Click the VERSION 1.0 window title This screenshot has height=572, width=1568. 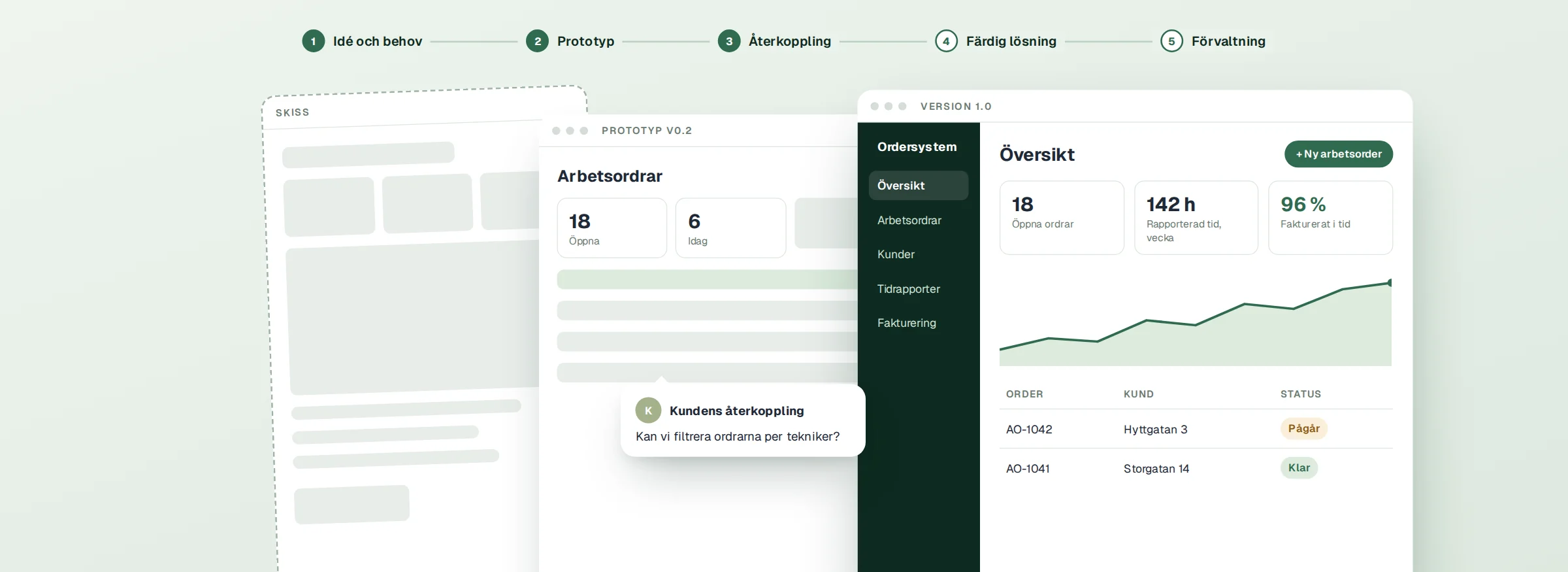coord(956,107)
